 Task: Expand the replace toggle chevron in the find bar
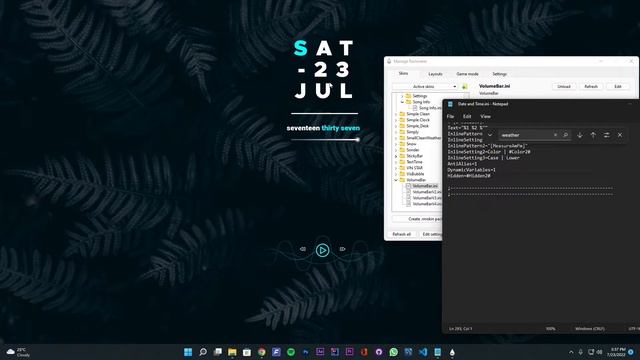click(x=490, y=135)
